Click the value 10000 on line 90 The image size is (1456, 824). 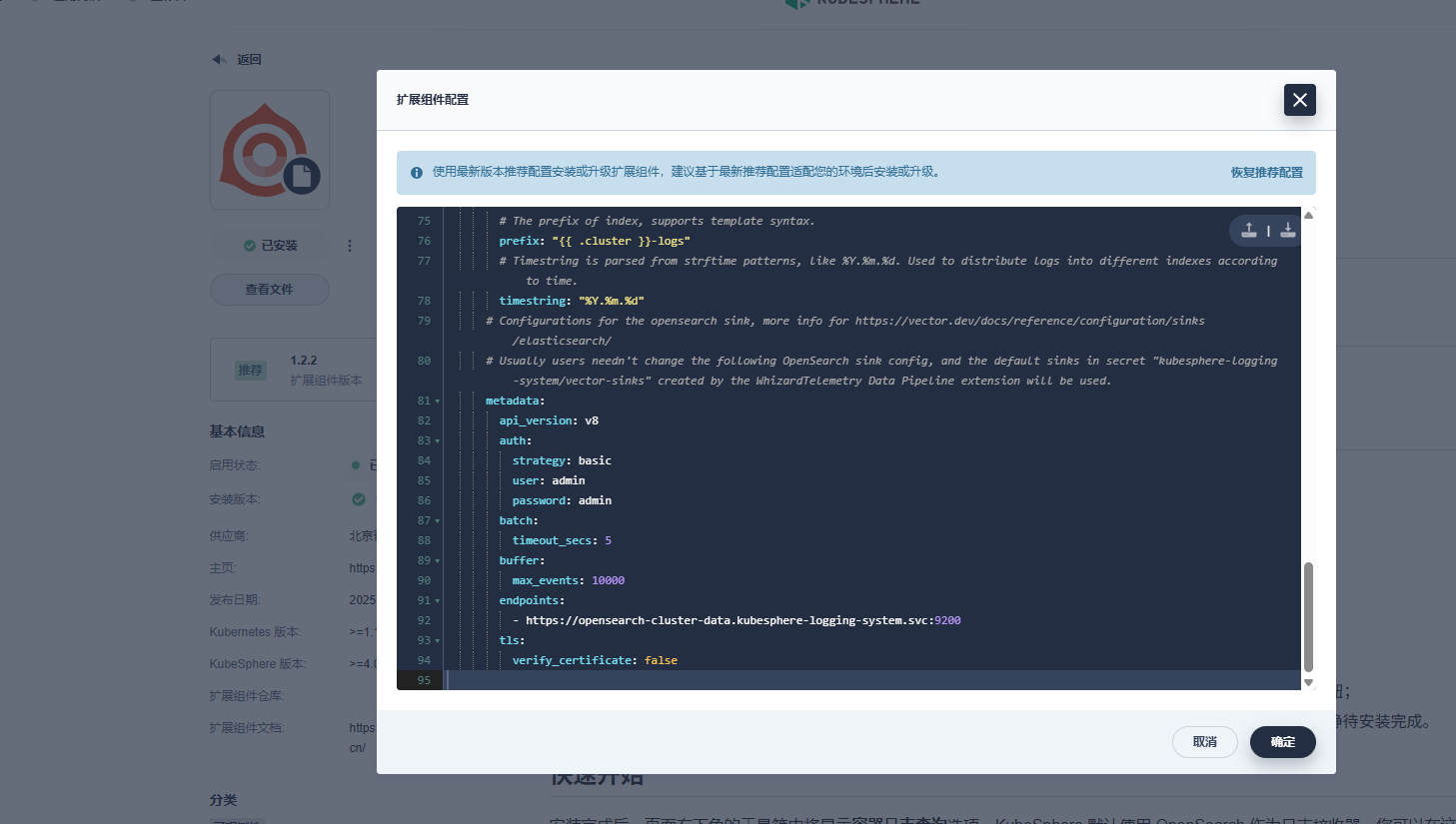[x=608, y=580]
